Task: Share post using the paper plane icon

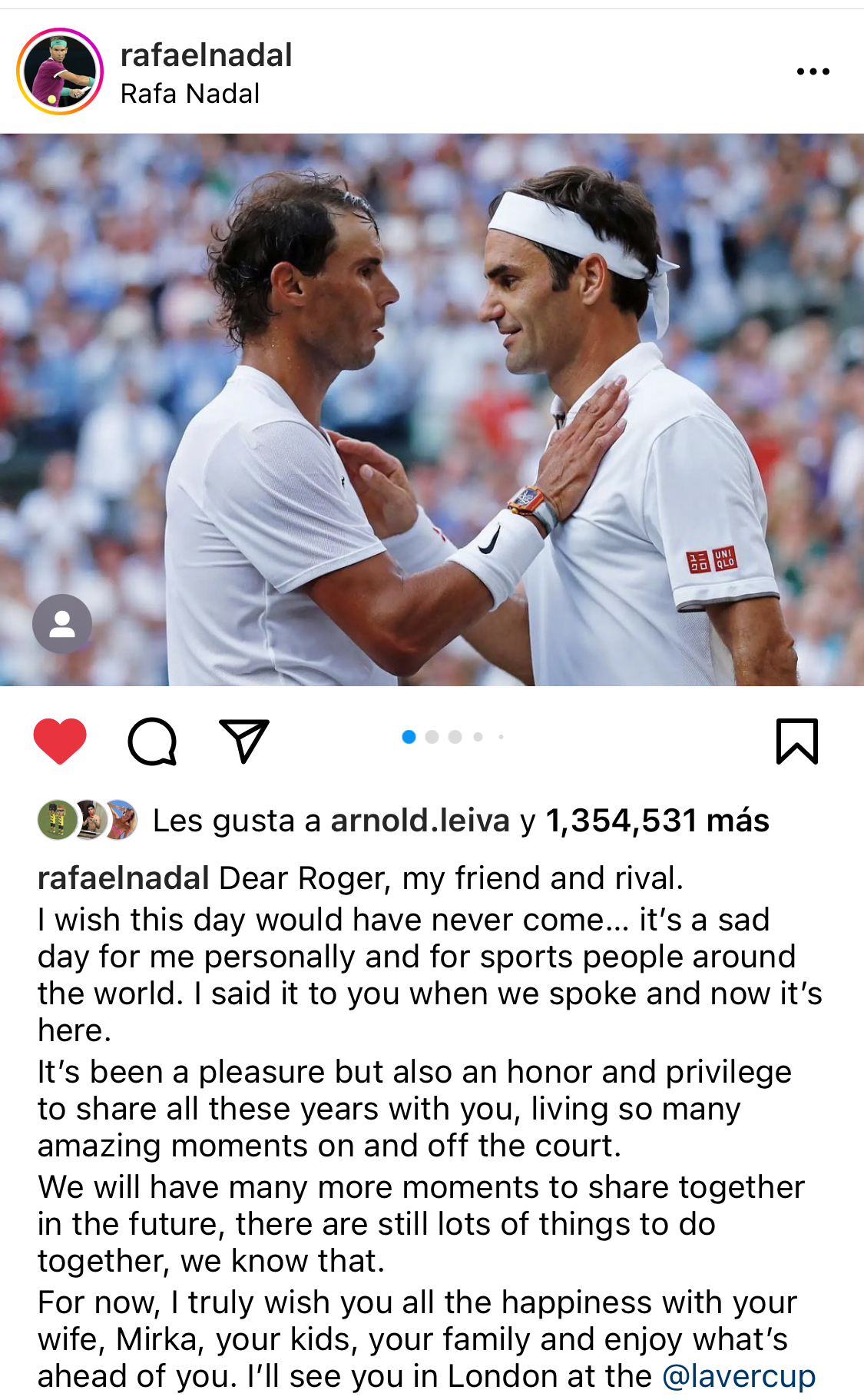Action: click(244, 741)
